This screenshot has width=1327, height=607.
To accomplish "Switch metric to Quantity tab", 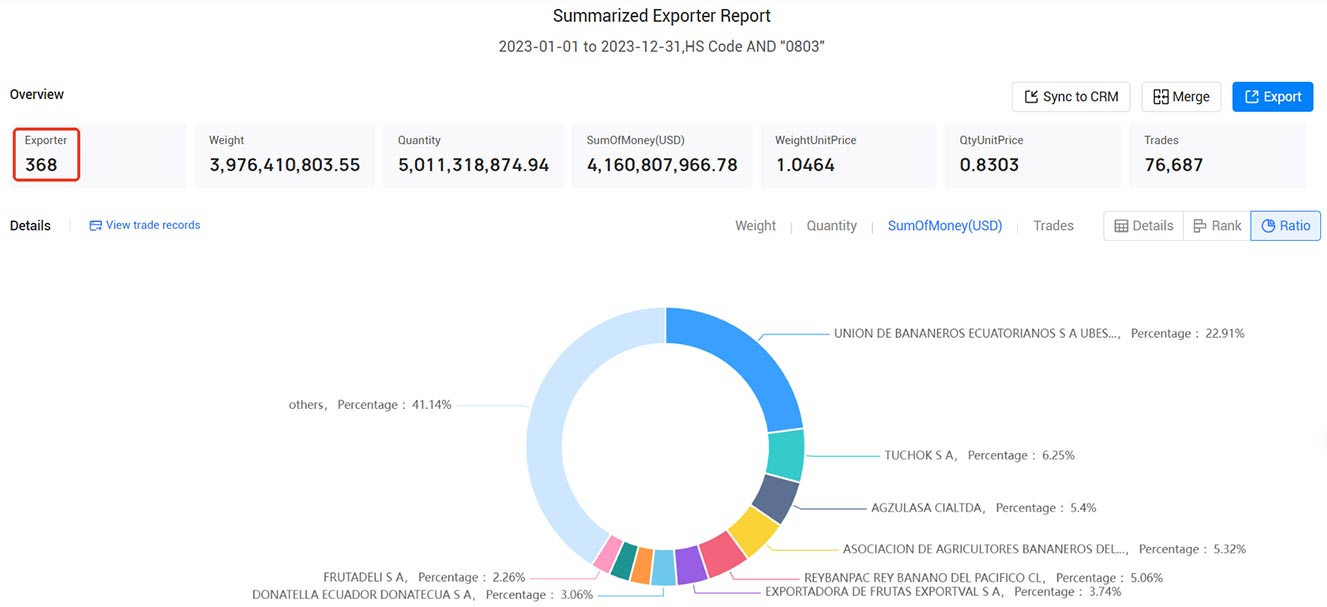I will 832,226.
